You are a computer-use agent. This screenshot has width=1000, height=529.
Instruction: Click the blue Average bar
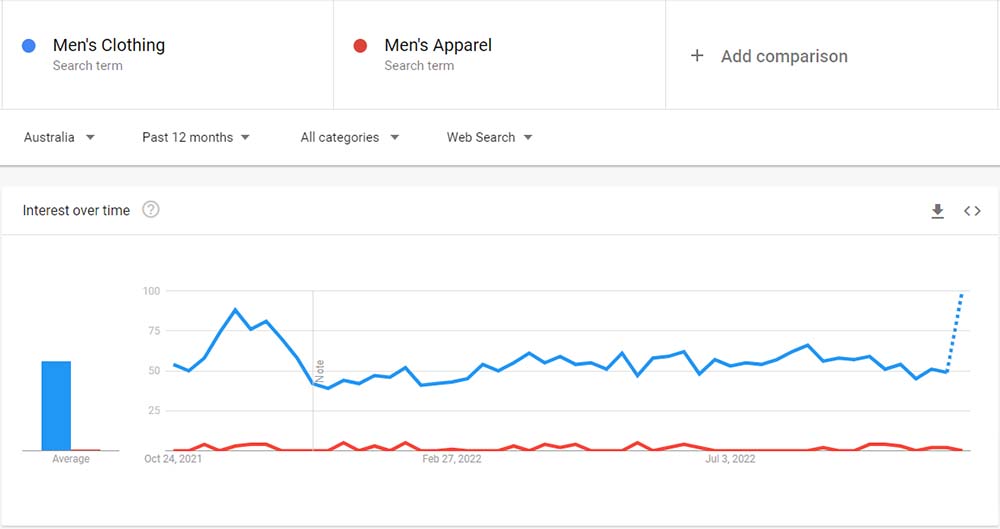pos(56,406)
